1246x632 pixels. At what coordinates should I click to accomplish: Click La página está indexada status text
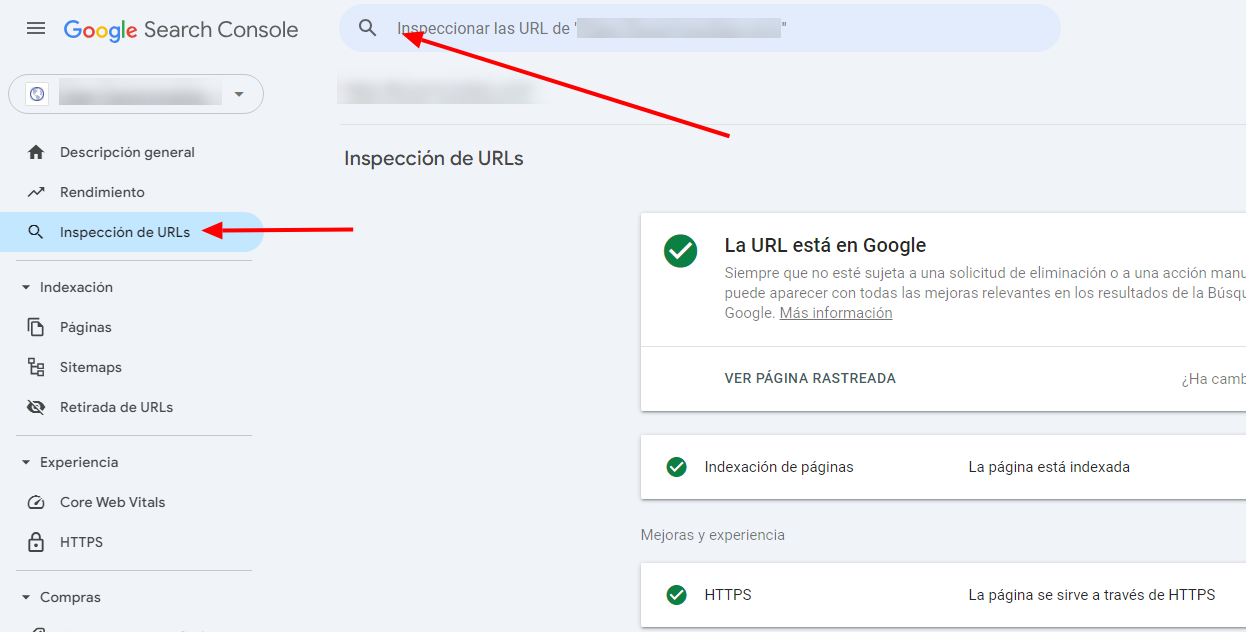1049,467
